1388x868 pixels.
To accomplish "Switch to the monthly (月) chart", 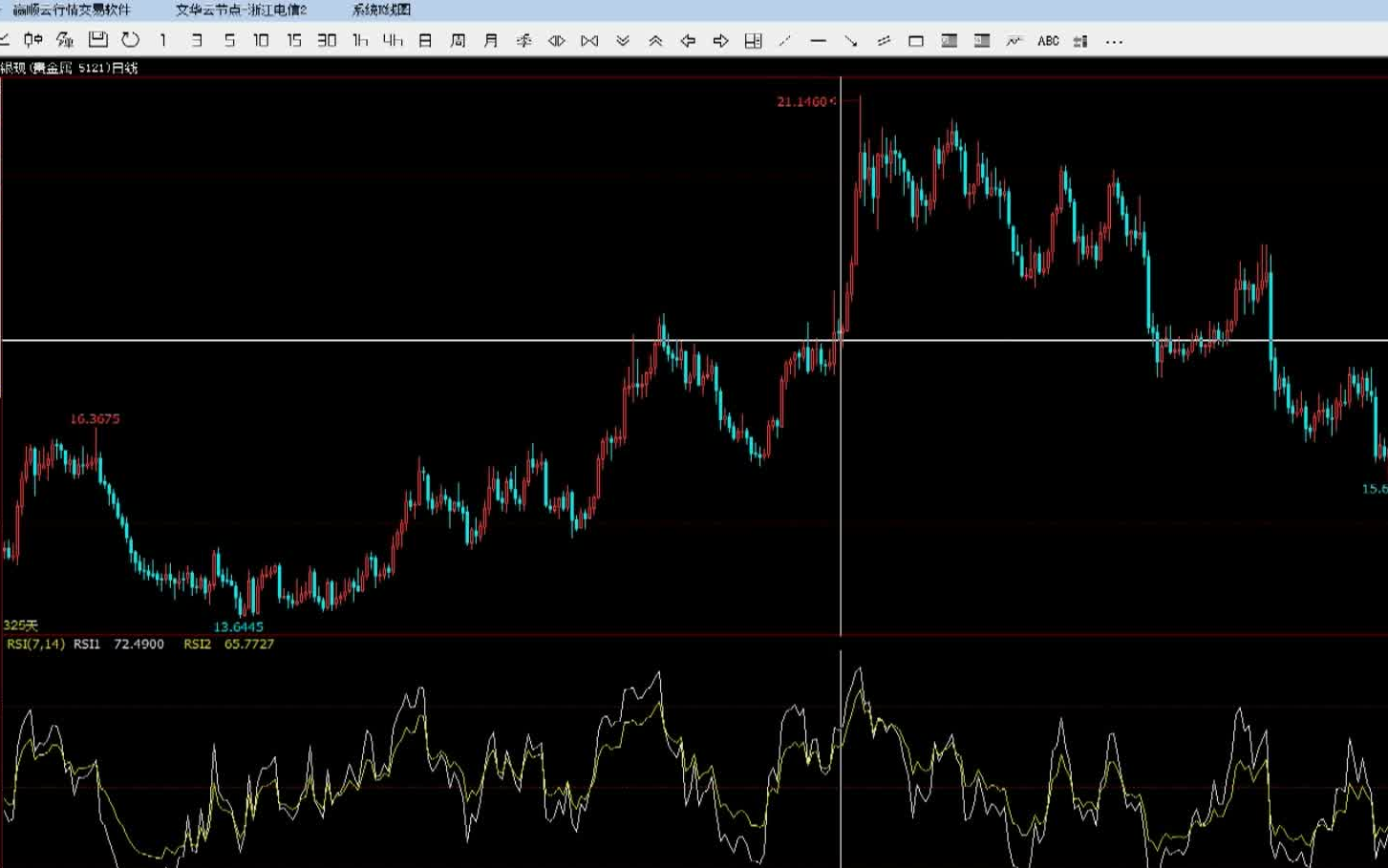I will 491,40.
